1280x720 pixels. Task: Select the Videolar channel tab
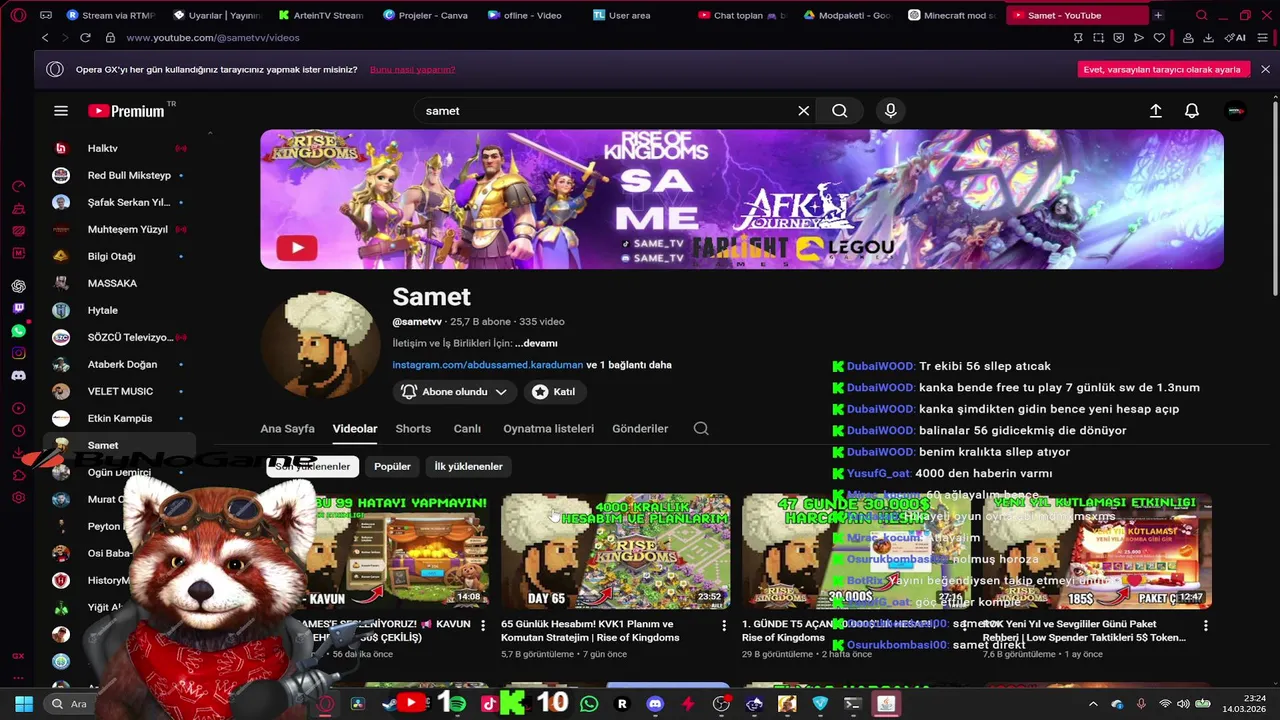pyautogui.click(x=355, y=428)
